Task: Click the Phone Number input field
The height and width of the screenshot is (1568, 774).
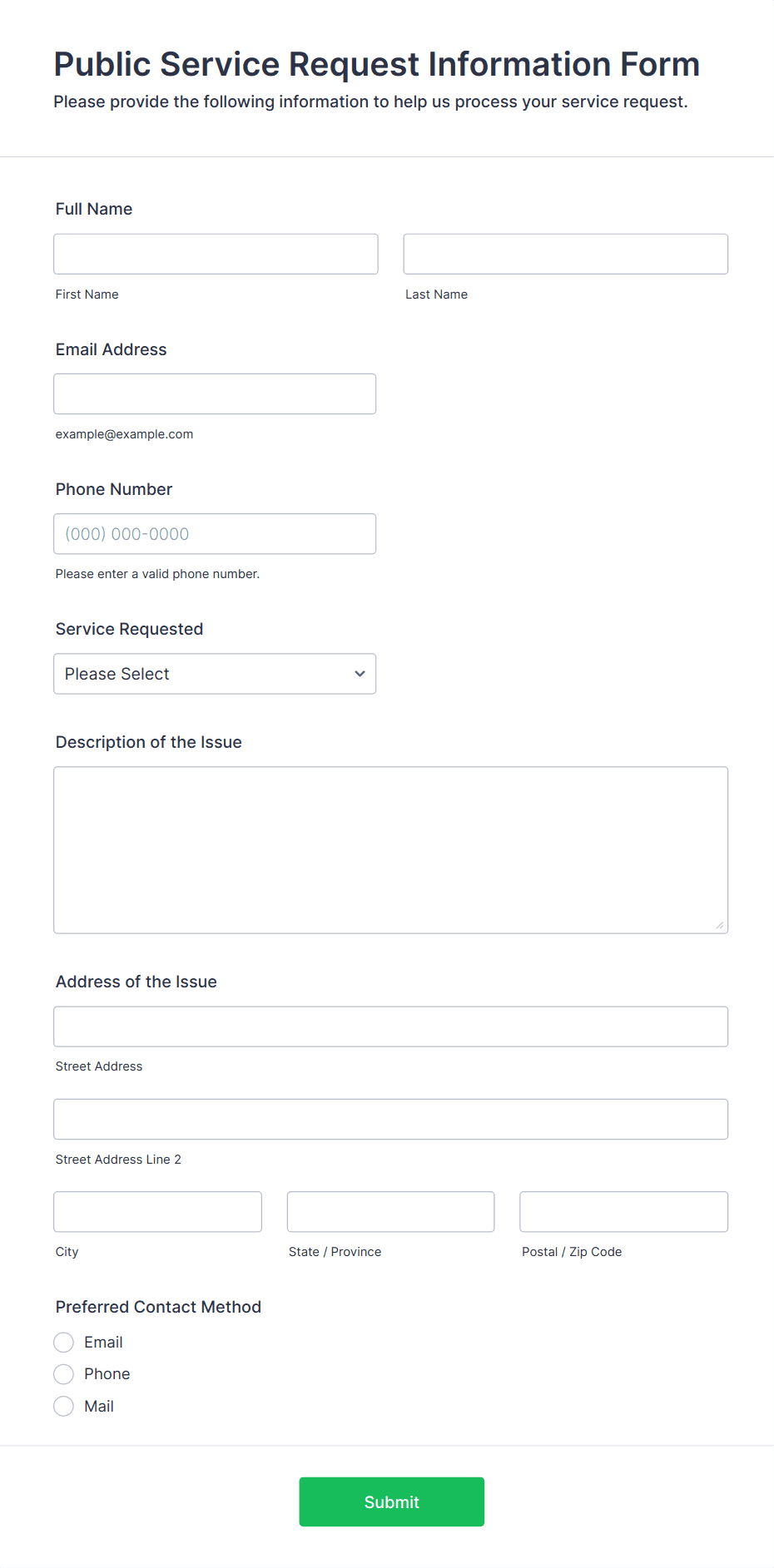Action: tap(215, 534)
